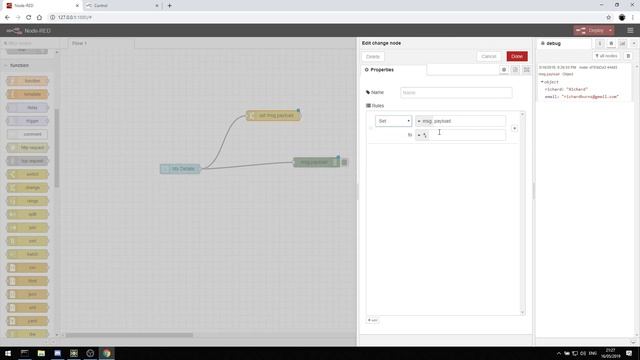Image resolution: width=640 pixels, height=360 pixels.
Task: Open the Set rule action dropdown
Action: 393,121
